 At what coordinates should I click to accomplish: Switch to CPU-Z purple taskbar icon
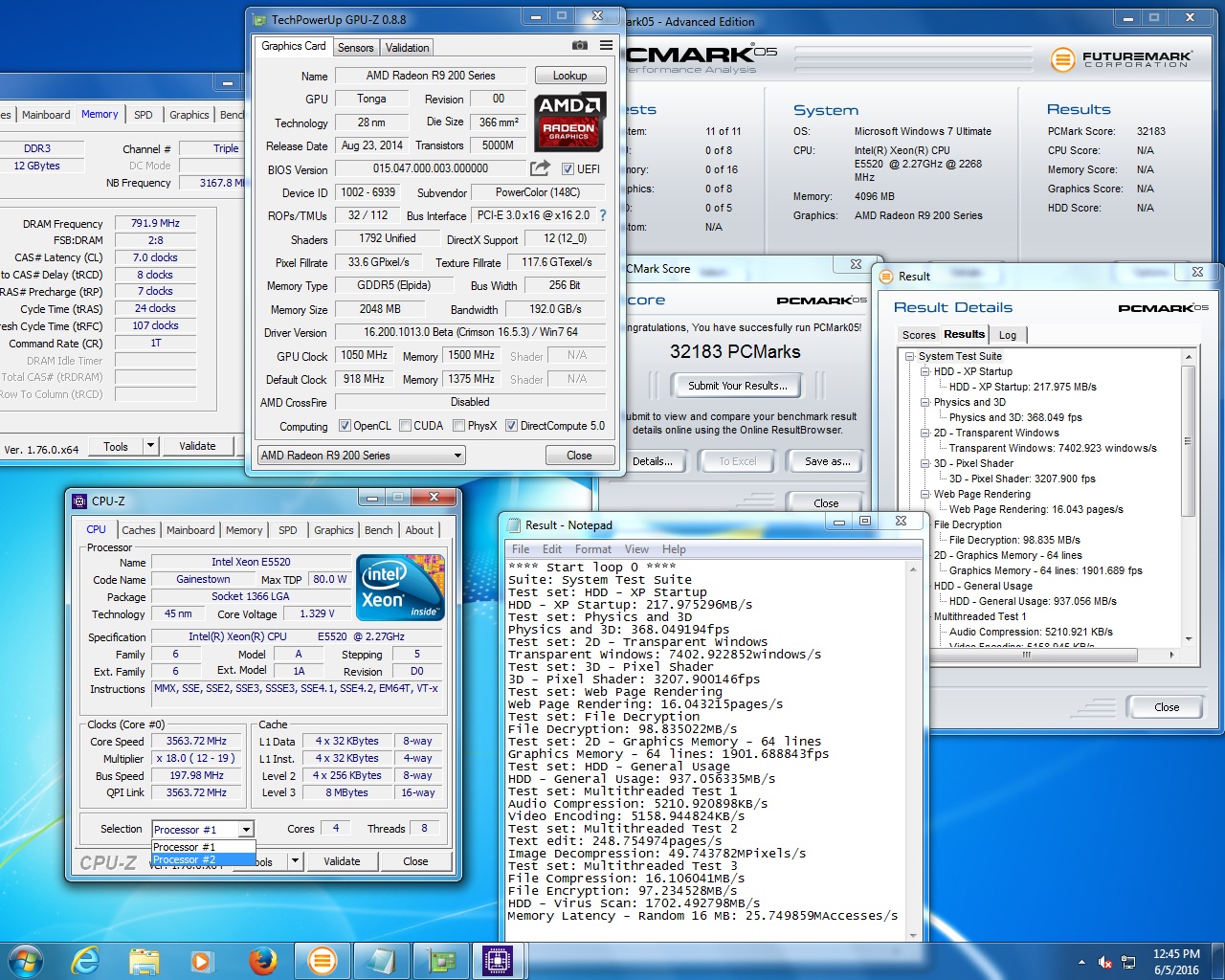point(499,960)
